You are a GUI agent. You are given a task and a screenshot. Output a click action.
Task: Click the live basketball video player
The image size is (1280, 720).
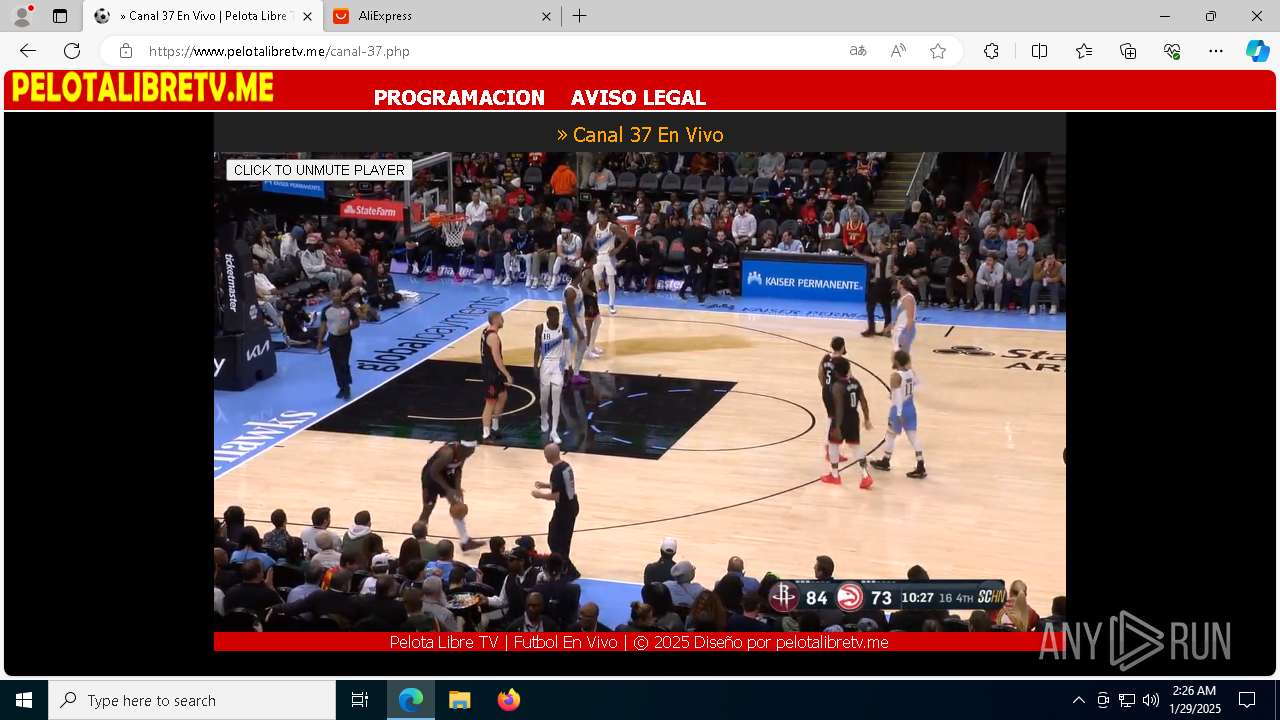tap(640, 391)
